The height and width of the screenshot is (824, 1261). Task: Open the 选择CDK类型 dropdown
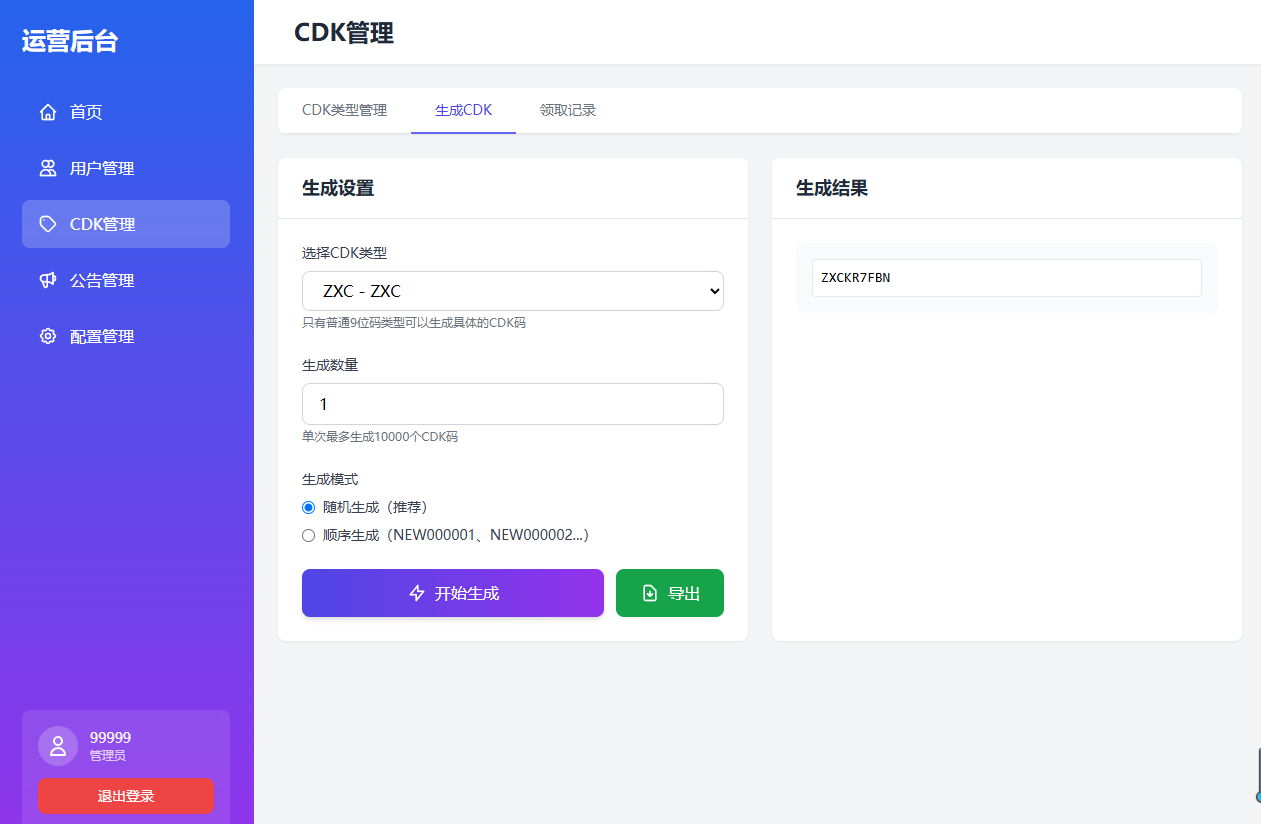point(512,291)
